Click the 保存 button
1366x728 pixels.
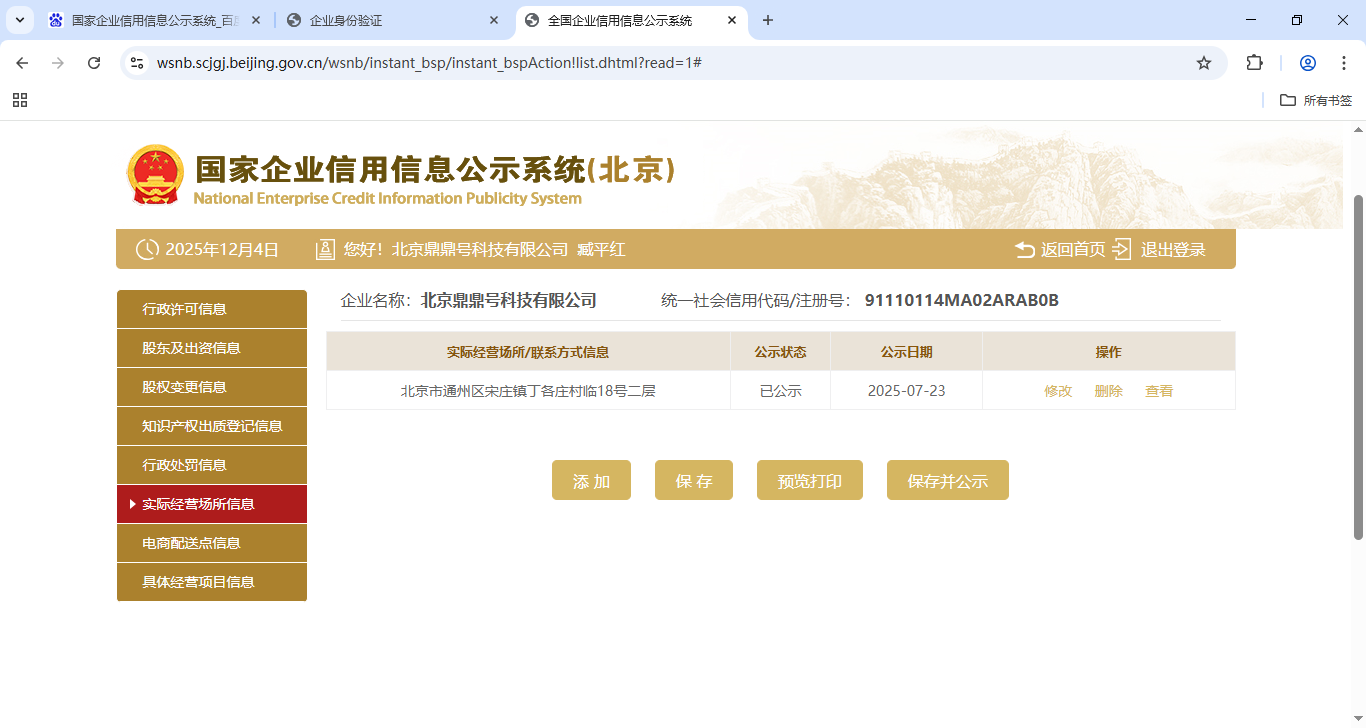[x=694, y=481]
